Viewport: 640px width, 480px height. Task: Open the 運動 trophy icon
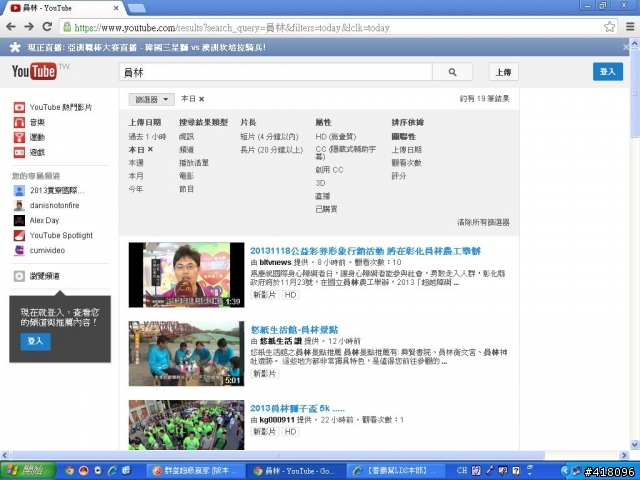[x=19, y=138]
